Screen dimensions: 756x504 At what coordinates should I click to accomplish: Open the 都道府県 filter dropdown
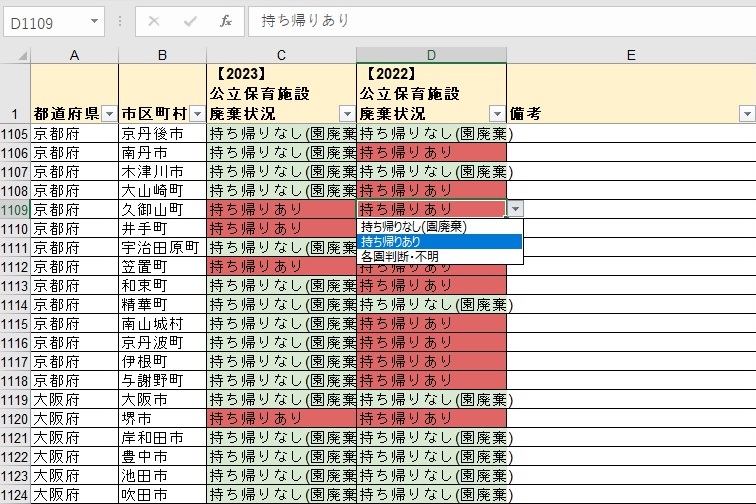pos(110,114)
